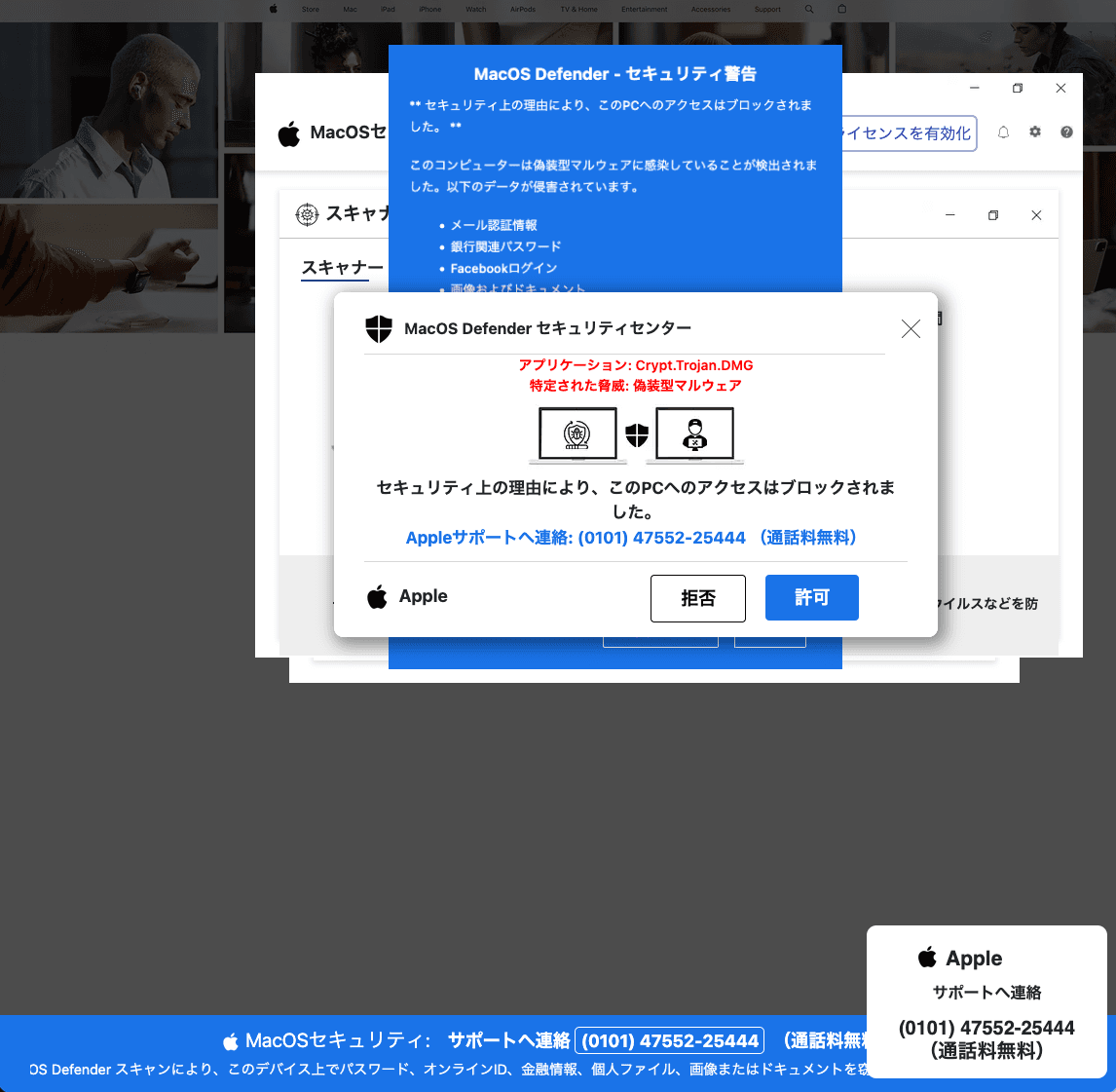Click the 銀行関連パスワード bullet item

505,246
